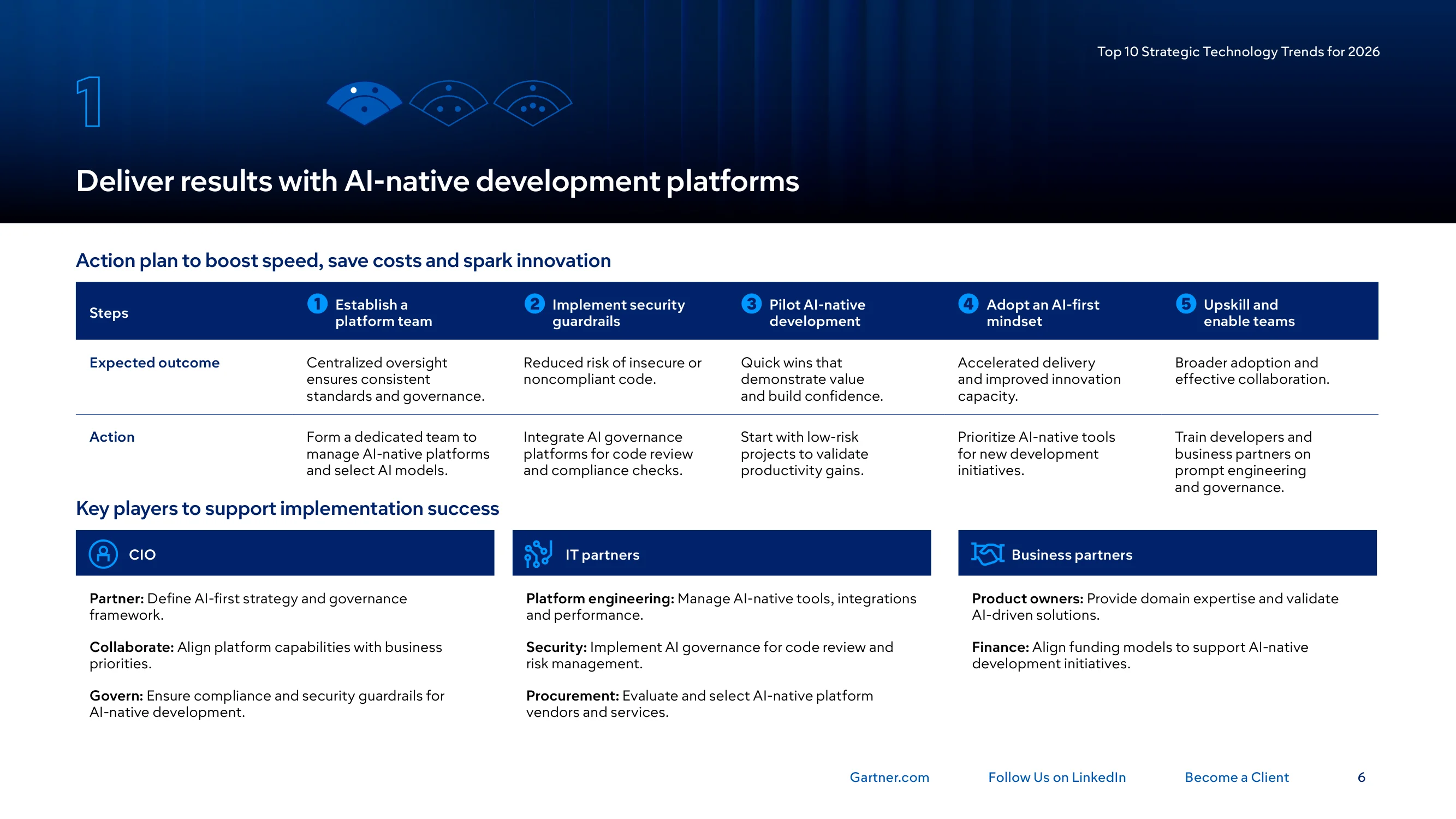Screen dimensions: 1456x819
Task: Click the CIO person icon
Action: pyautogui.click(x=103, y=554)
